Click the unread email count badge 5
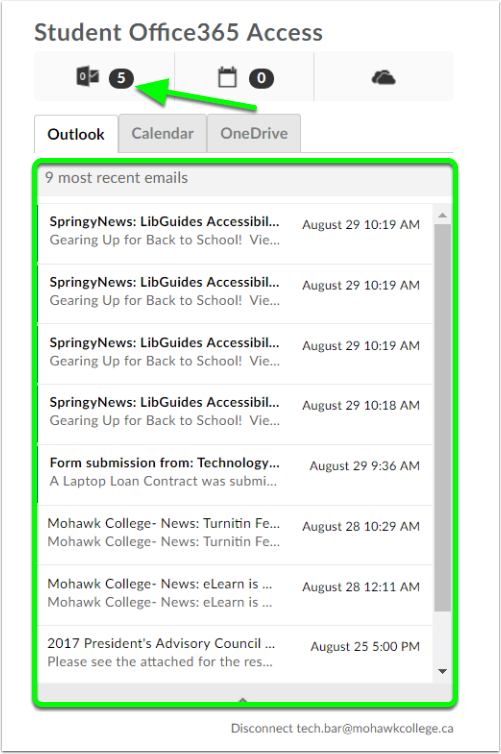The image size is (501, 754). [121, 78]
